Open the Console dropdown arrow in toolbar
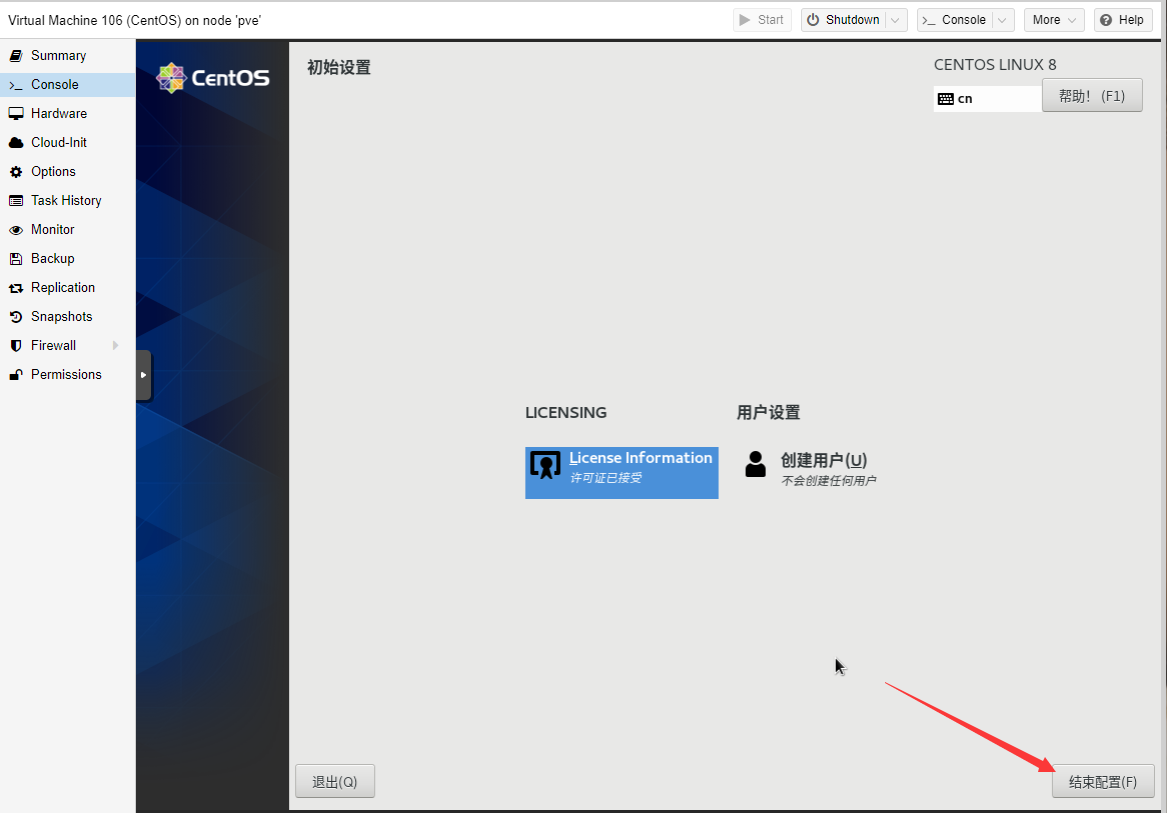This screenshot has height=813, width=1167. (1003, 20)
